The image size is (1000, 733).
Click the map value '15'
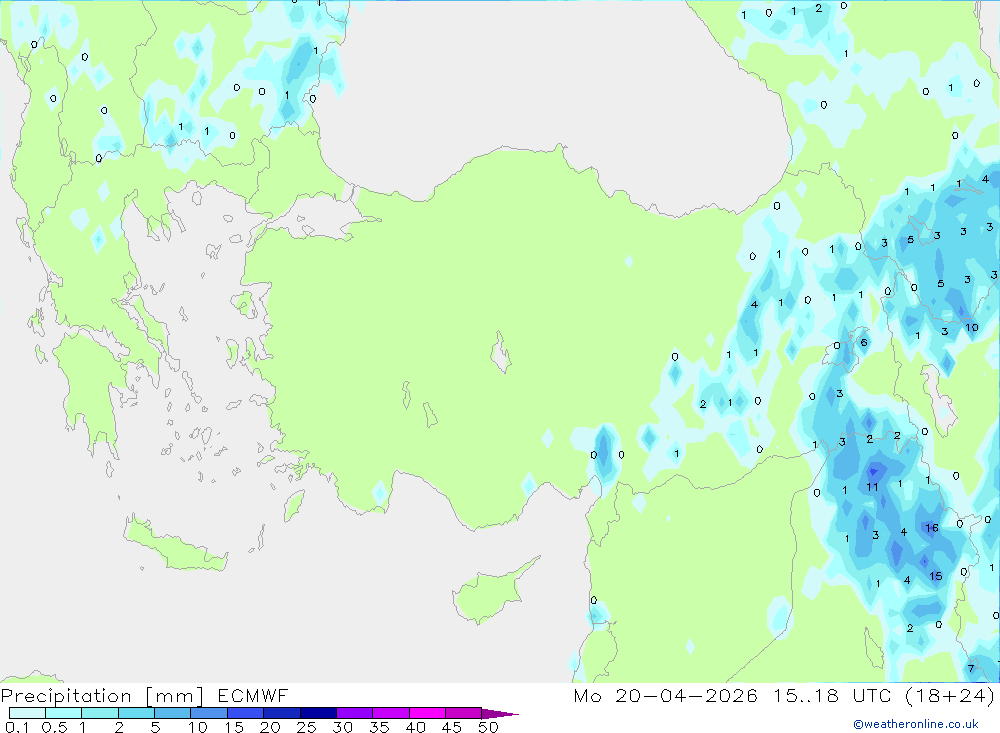point(936,576)
